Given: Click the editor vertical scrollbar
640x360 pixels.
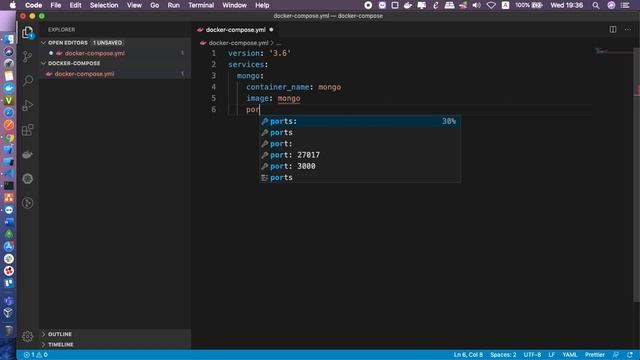Looking at the screenshot, I should click(637, 176).
